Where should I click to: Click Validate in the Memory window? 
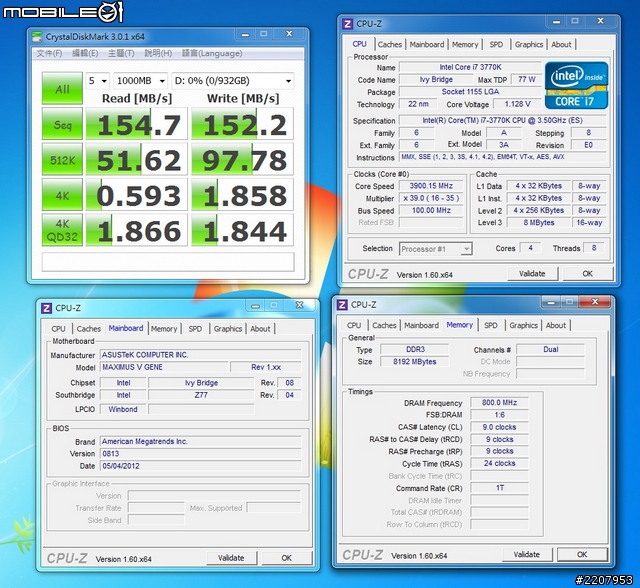pos(527,555)
